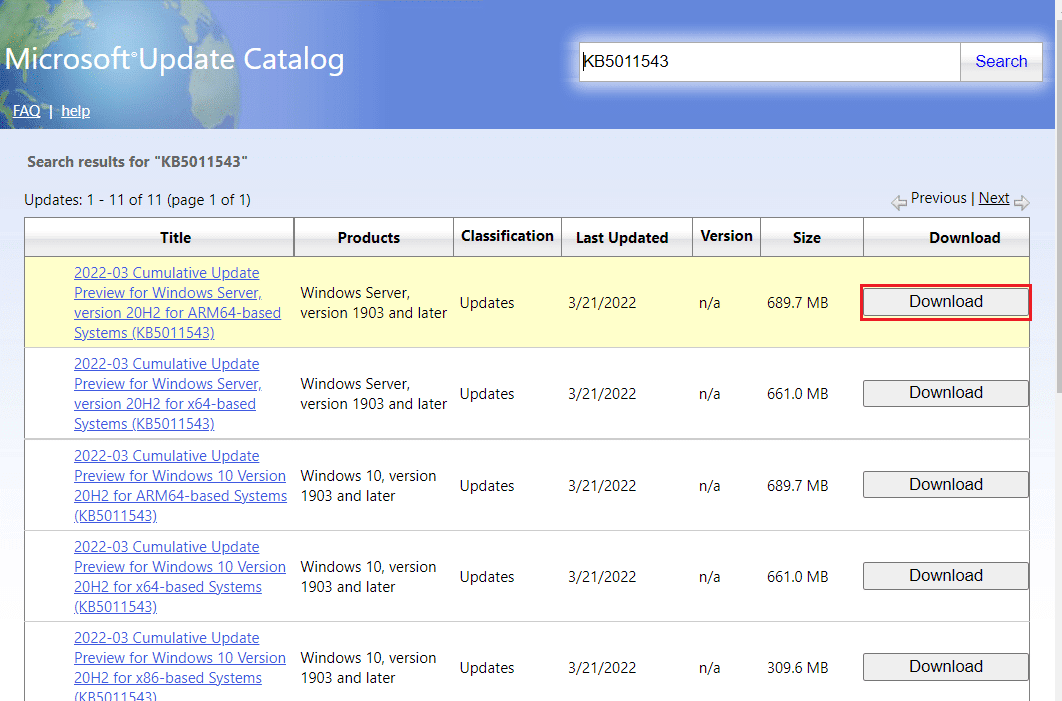1062x701 pixels.
Task: Click the previous page arrow icon
Action: point(898,203)
